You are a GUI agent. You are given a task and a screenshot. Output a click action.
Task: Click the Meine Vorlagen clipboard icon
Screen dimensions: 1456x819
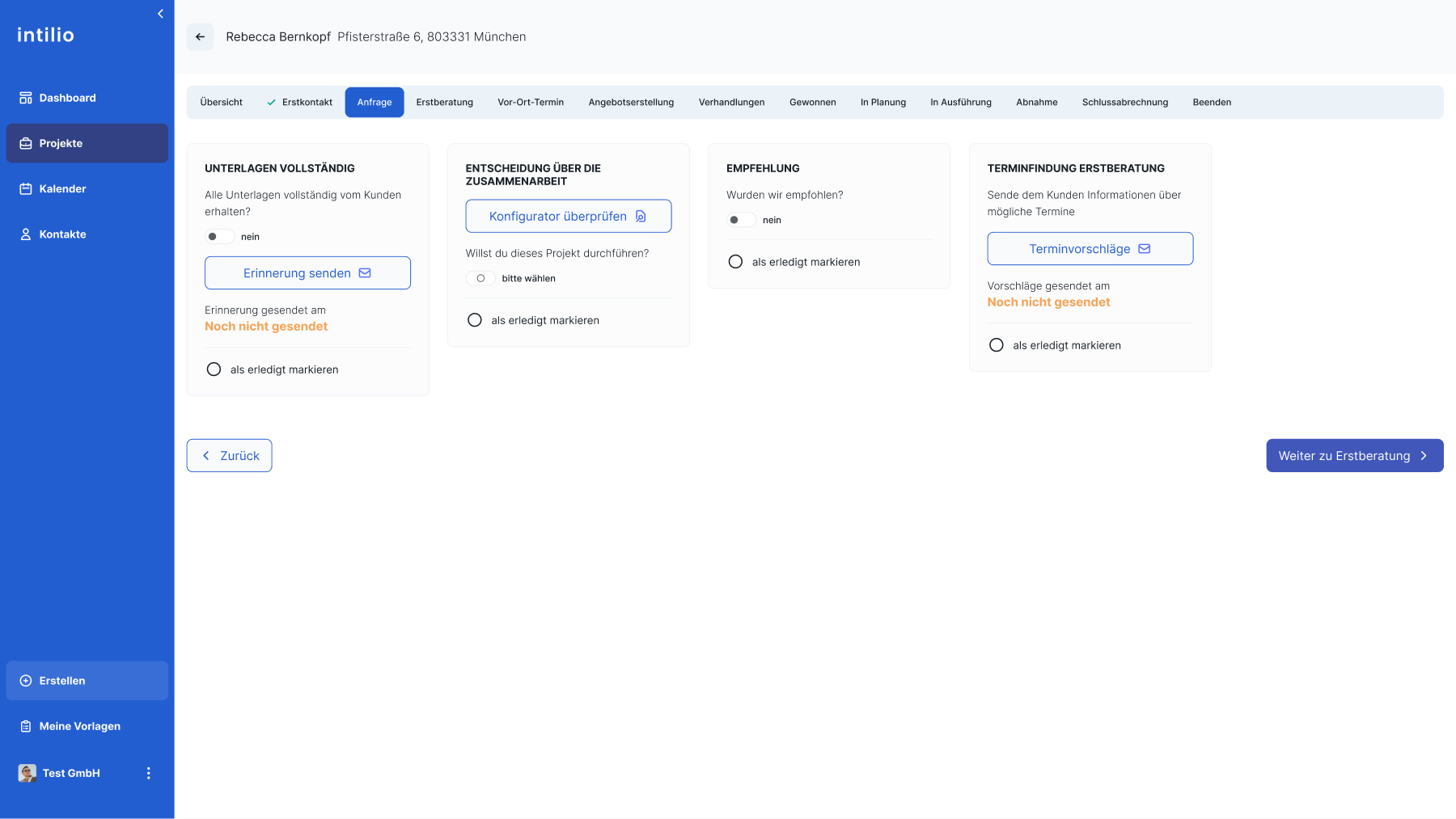click(26, 726)
